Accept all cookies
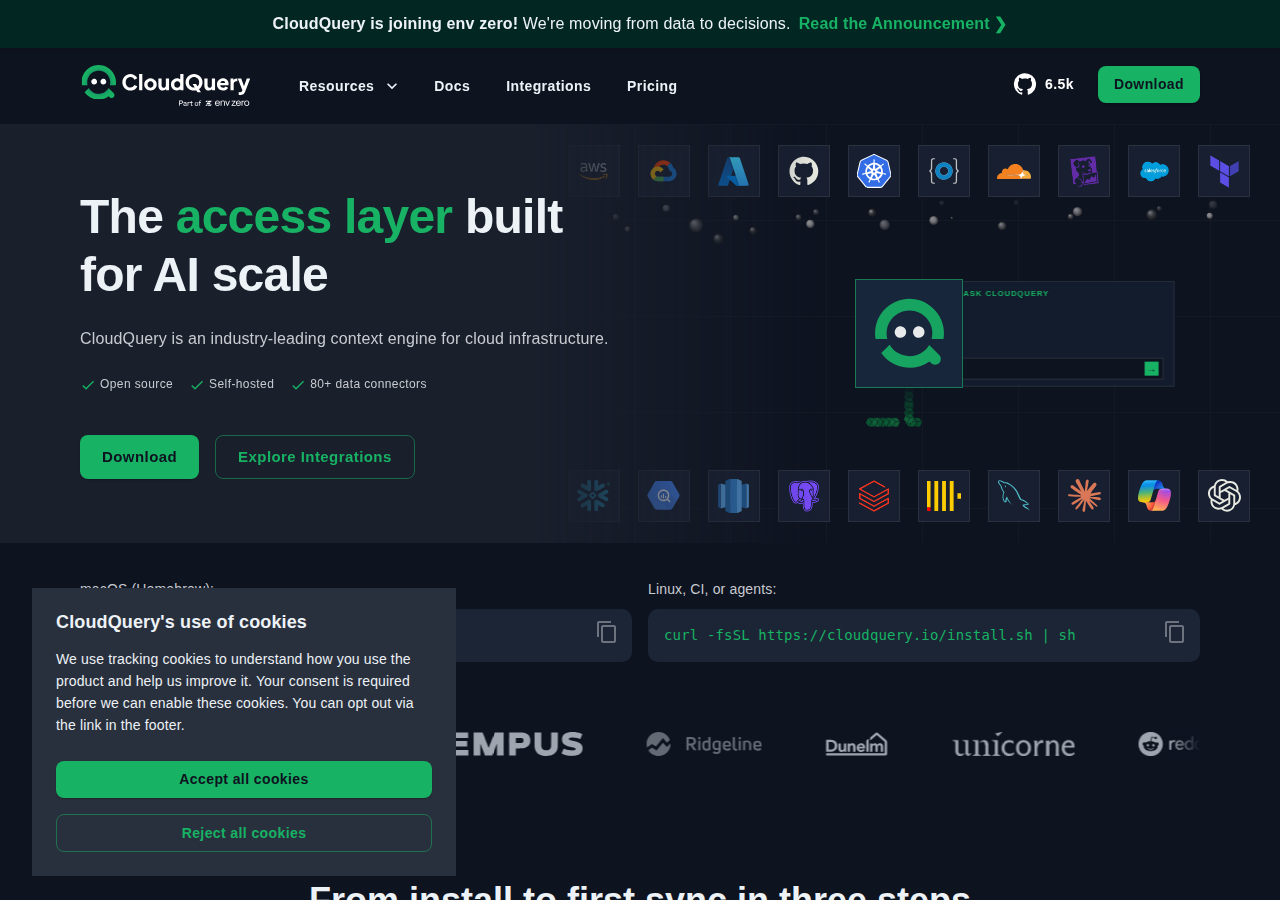 click(x=244, y=779)
